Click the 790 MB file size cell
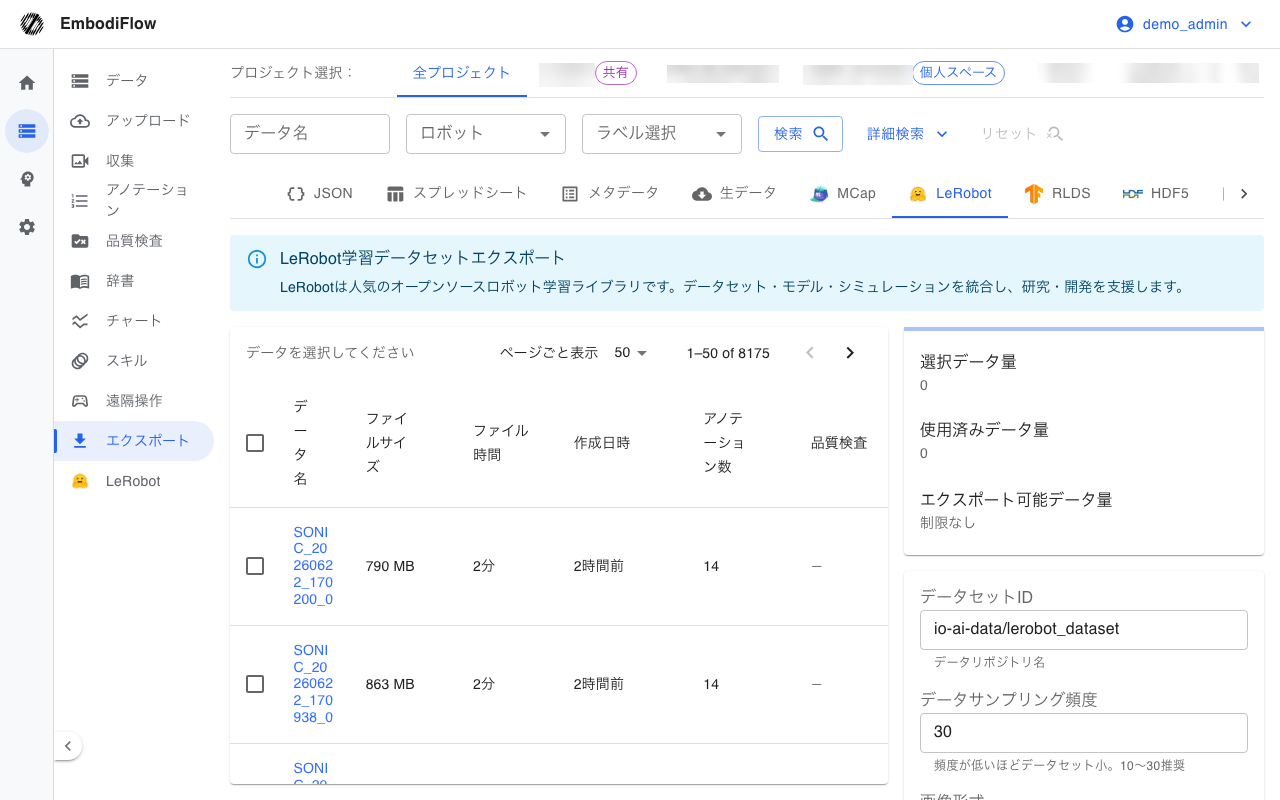The image size is (1280, 800). tap(390, 566)
